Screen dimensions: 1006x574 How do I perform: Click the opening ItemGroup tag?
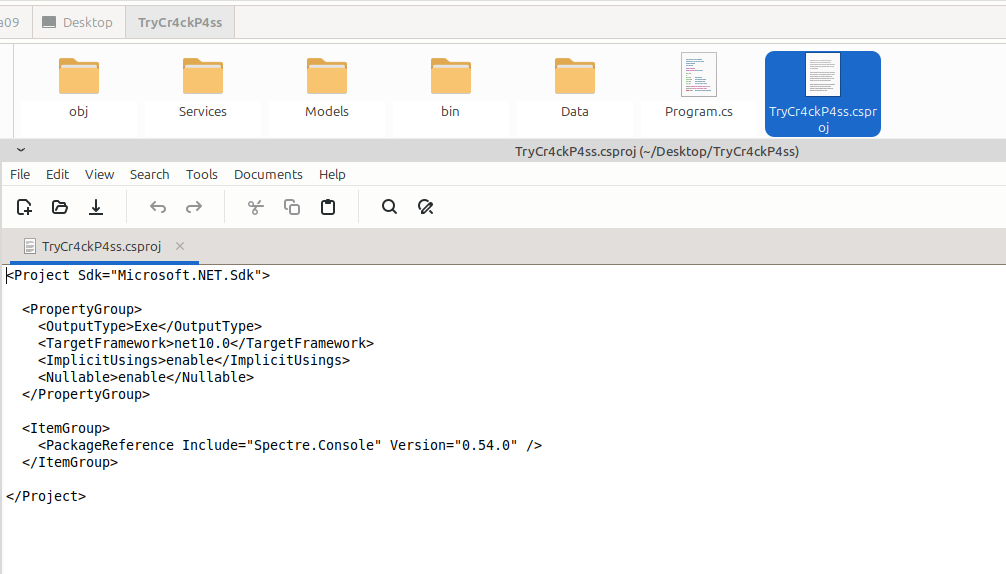[x=65, y=428]
